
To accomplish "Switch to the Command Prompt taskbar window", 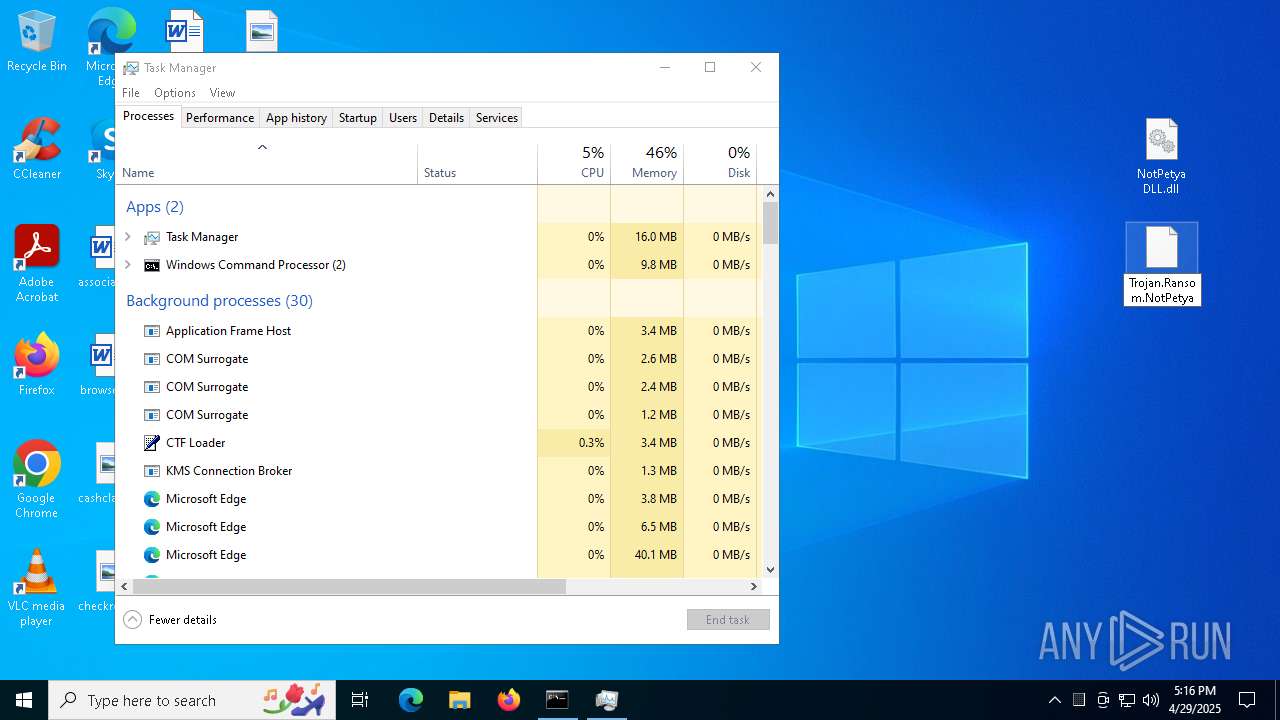I will click(x=557, y=700).
